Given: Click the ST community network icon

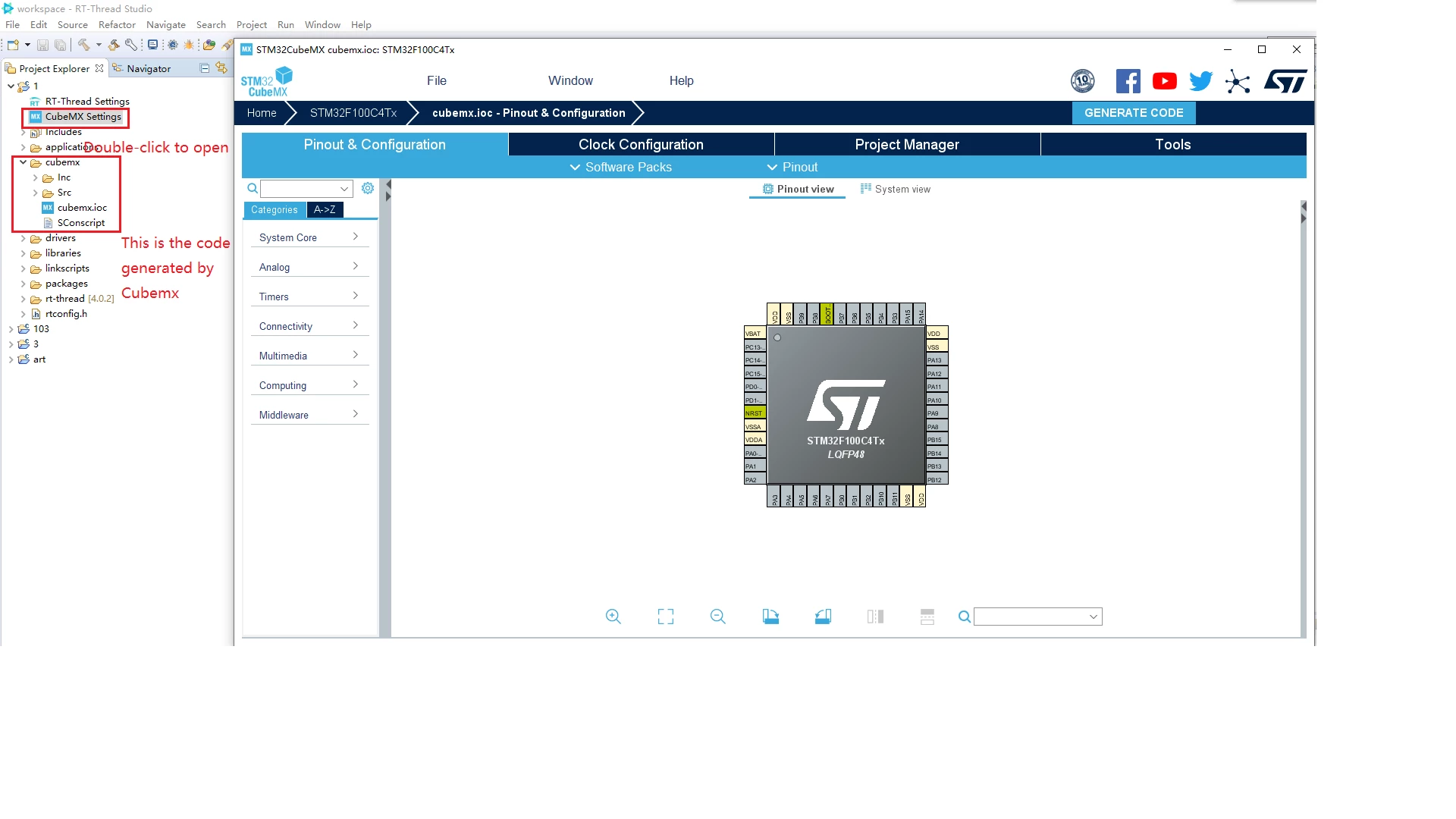Looking at the screenshot, I should click(x=1237, y=81).
